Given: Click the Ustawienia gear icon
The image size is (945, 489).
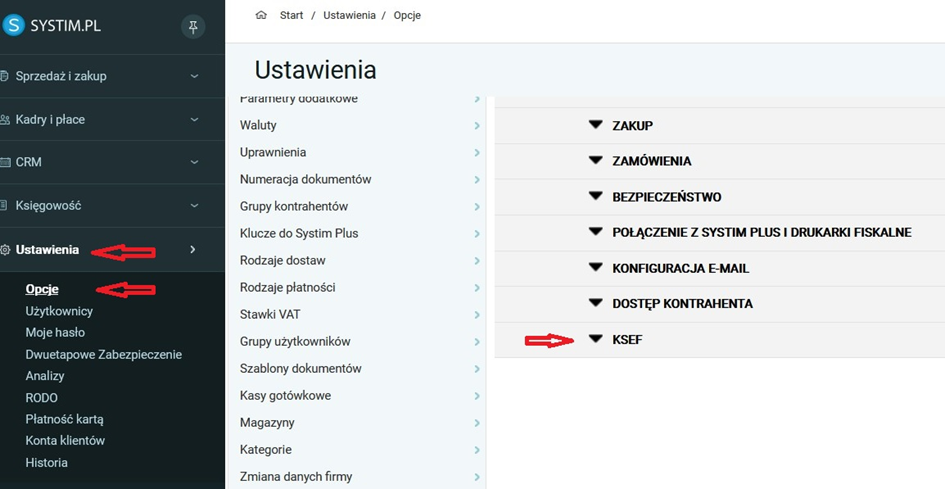Looking at the screenshot, I should click(x=5, y=250).
